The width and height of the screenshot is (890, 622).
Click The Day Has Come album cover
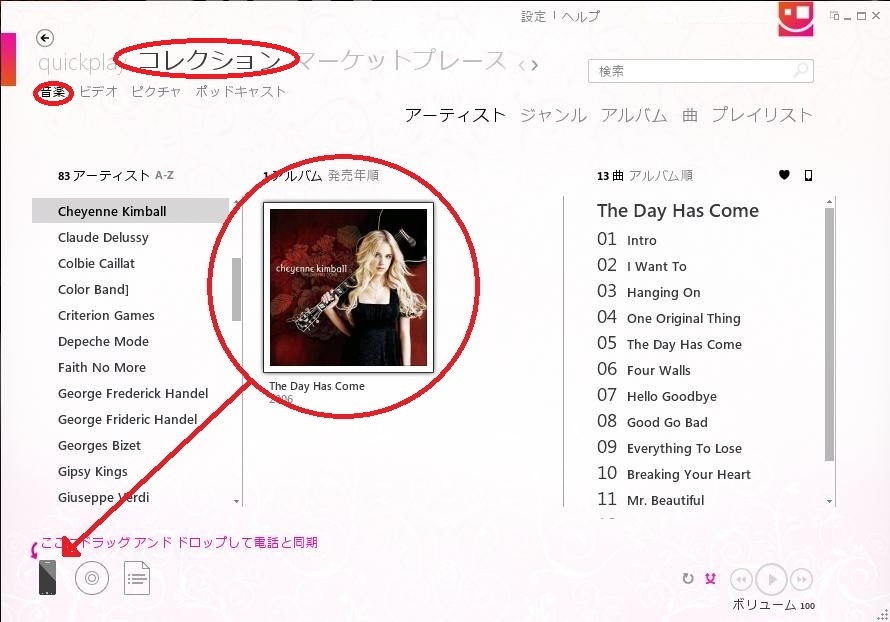tap(349, 287)
